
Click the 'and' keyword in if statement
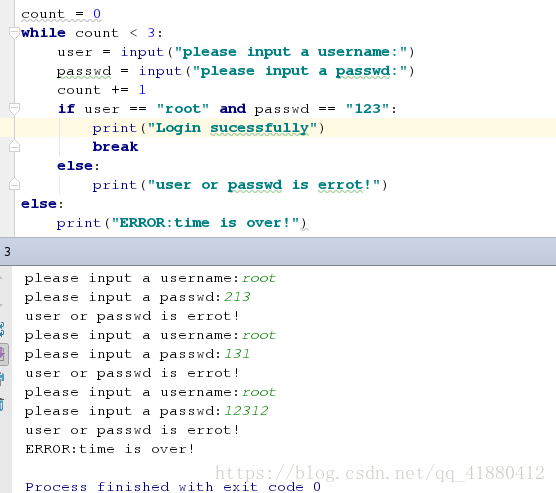233,109
